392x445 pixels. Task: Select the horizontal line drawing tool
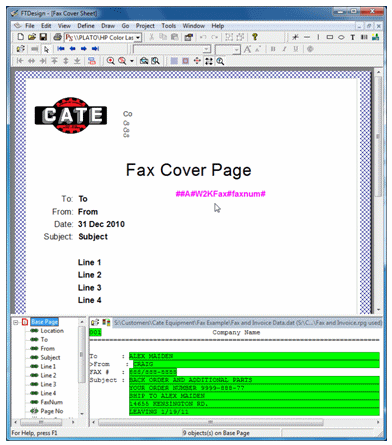coord(307,37)
